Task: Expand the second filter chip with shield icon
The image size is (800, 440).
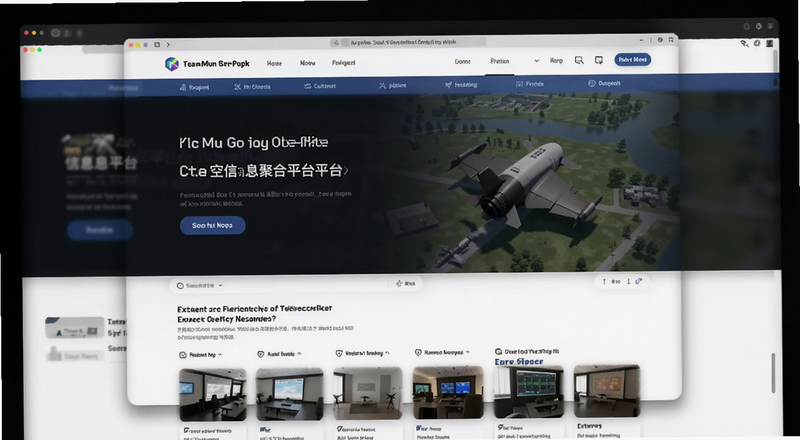Action: click(x=279, y=354)
